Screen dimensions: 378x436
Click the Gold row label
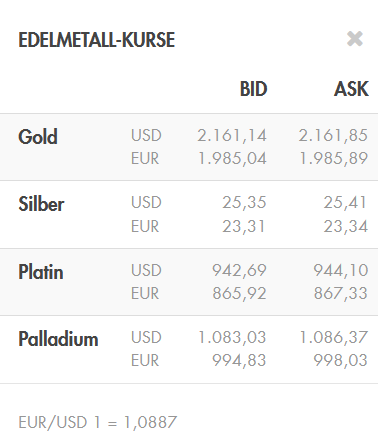pos(38,137)
